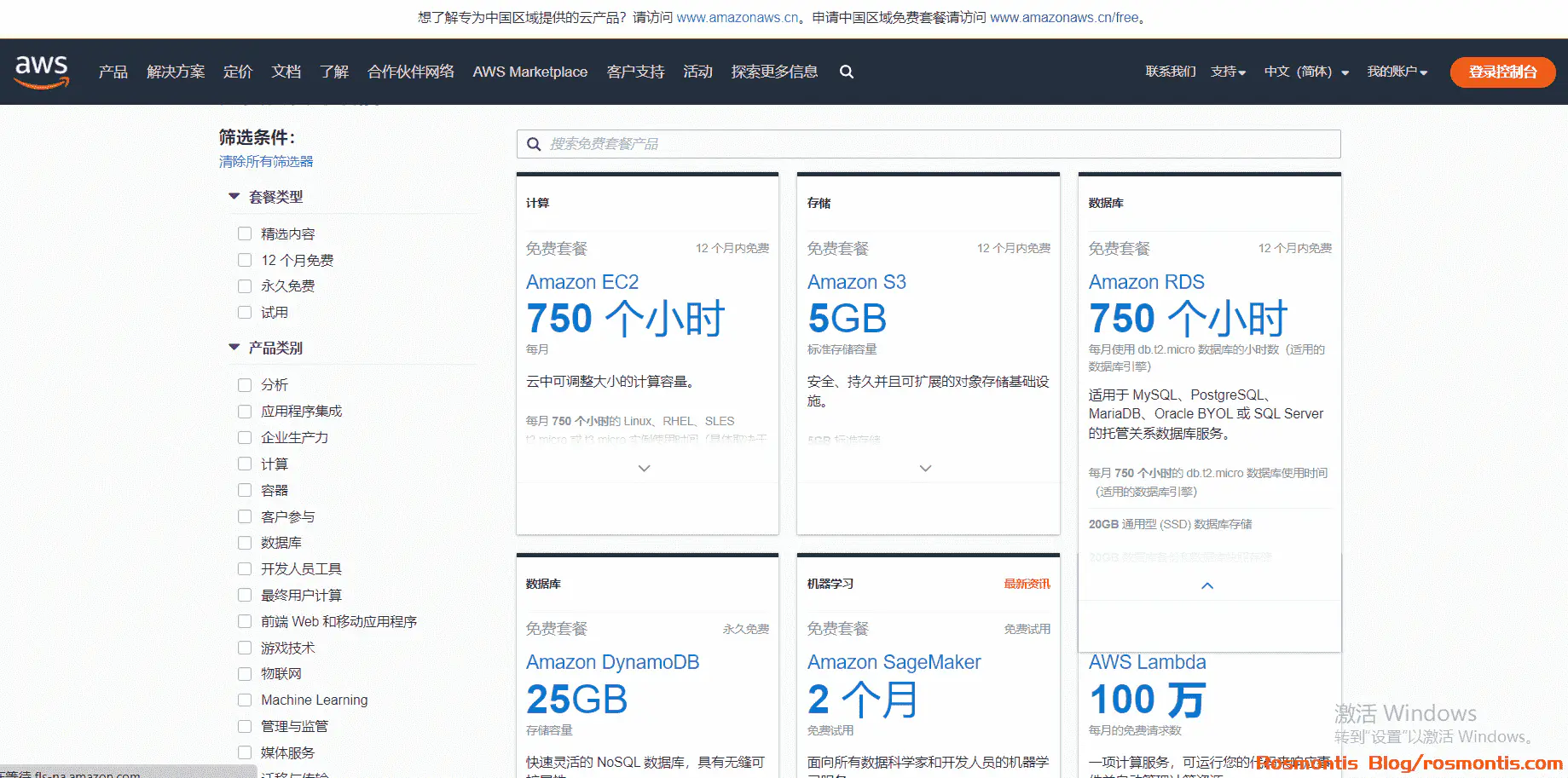
Task: Open the 解决方案 menu
Action: pyautogui.click(x=176, y=72)
